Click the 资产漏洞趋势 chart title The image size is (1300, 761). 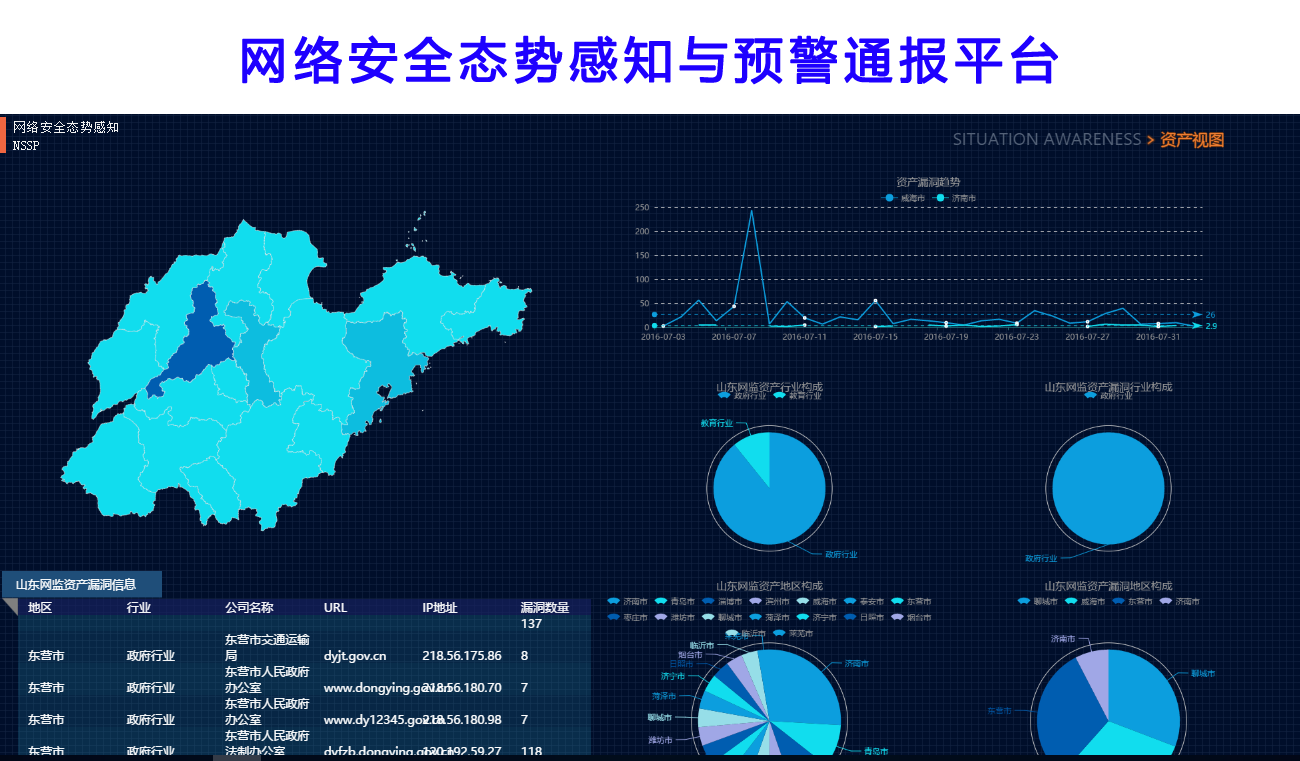point(928,182)
